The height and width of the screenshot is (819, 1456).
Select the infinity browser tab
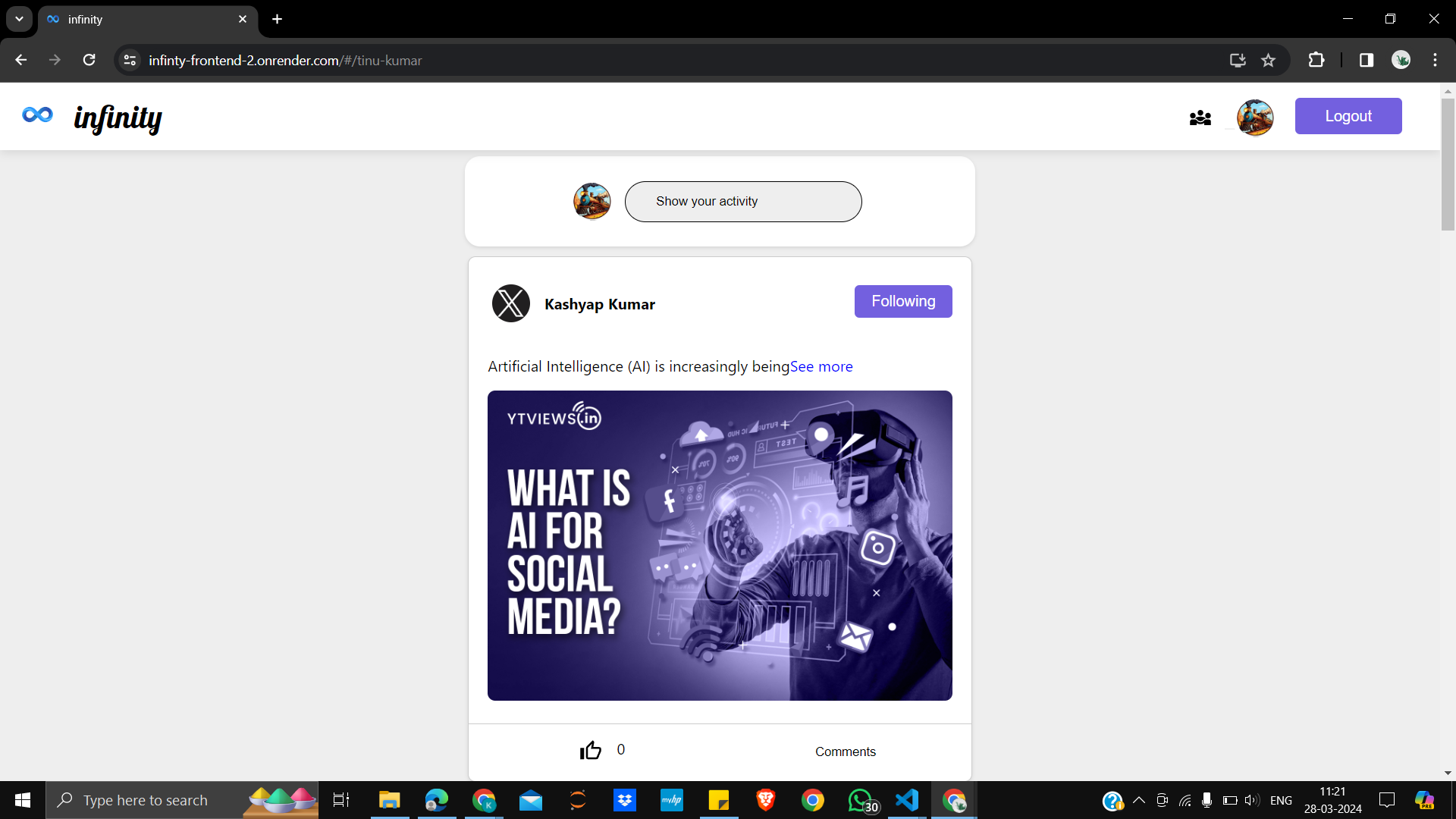pos(148,19)
